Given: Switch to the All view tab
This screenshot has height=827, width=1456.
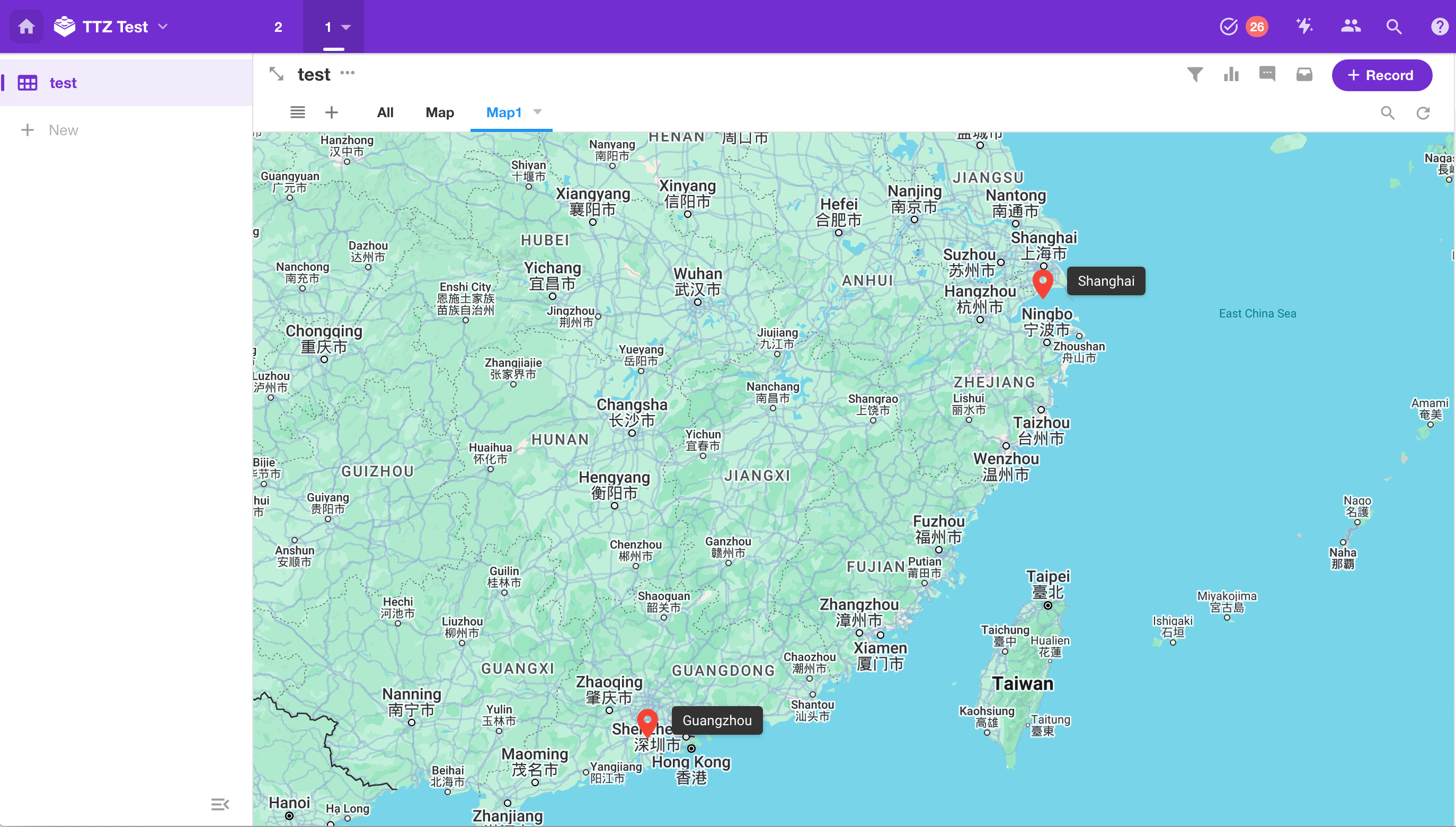Looking at the screenshot, I should [385, 112].
